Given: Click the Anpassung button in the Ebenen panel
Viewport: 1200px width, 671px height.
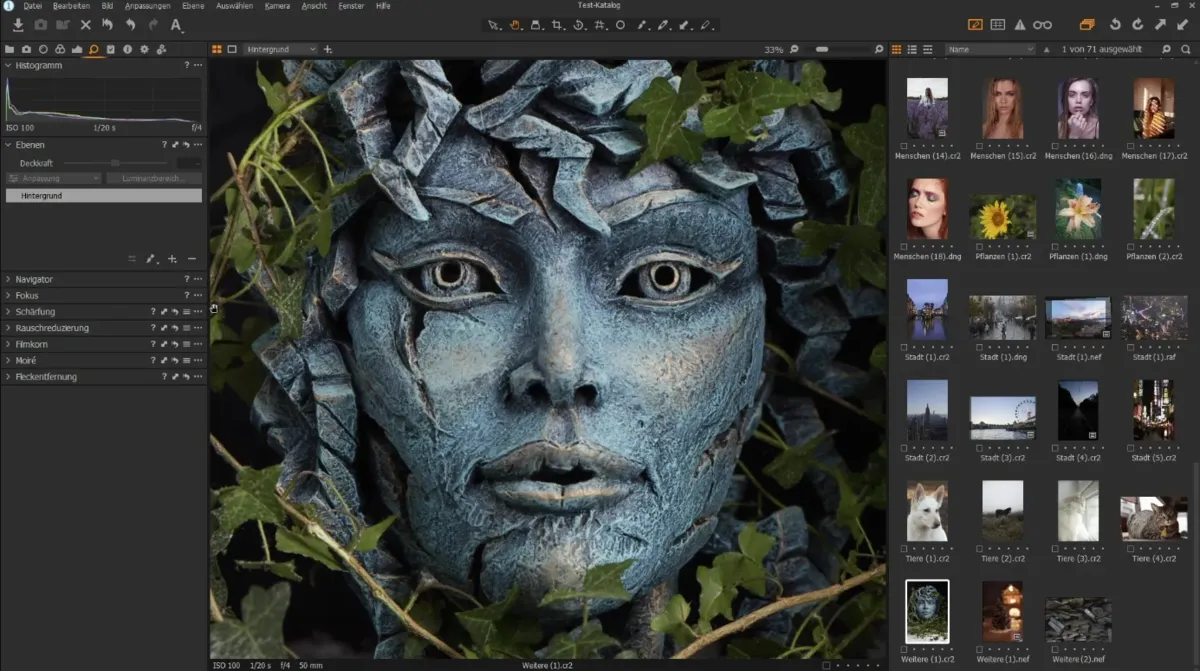Looking at the screenshot, I should point(55,178).
